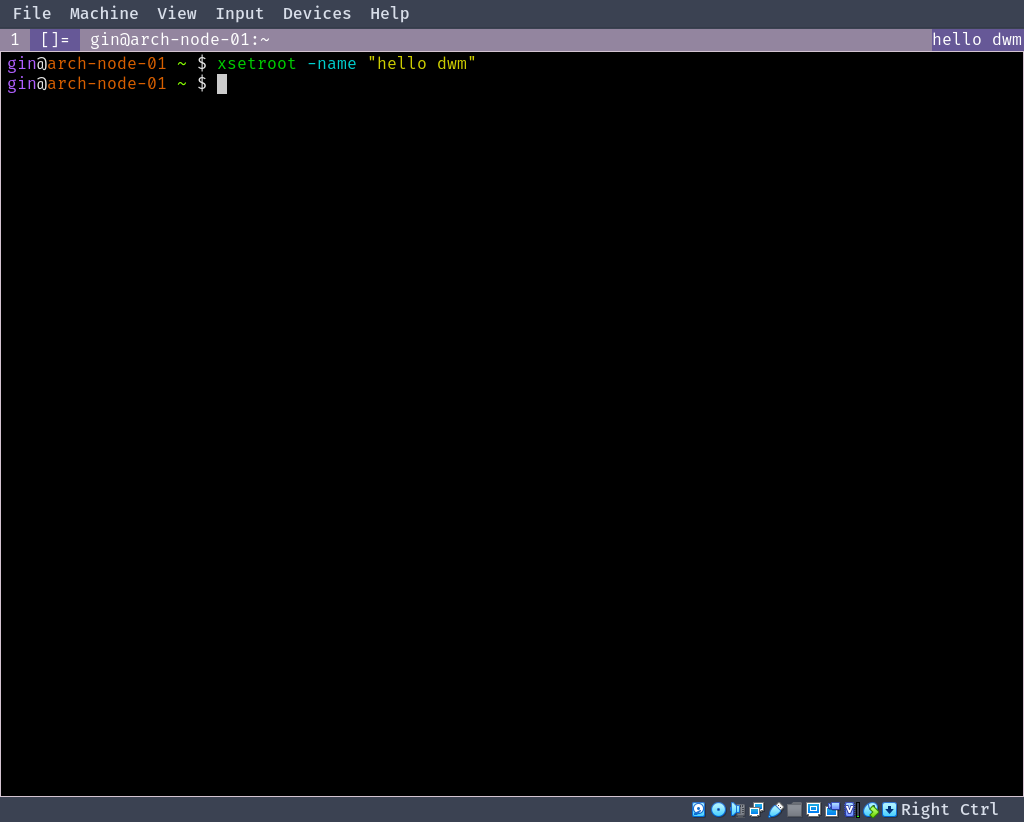Image resolution: width=1024 pixels, height=822 pixels.
Task: Open the hard disk activity status icon
Action: [x=698, y=809]
